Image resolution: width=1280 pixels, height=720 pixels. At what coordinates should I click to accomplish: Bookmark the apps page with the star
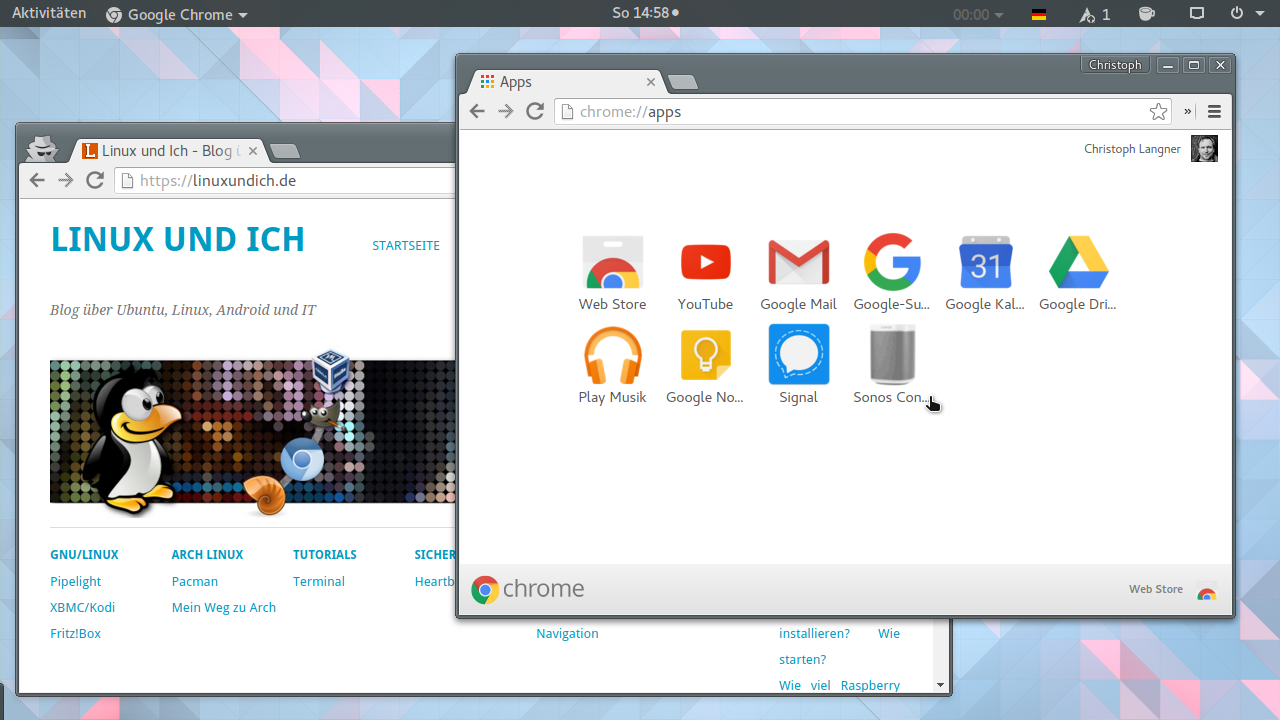(1158, 111)
